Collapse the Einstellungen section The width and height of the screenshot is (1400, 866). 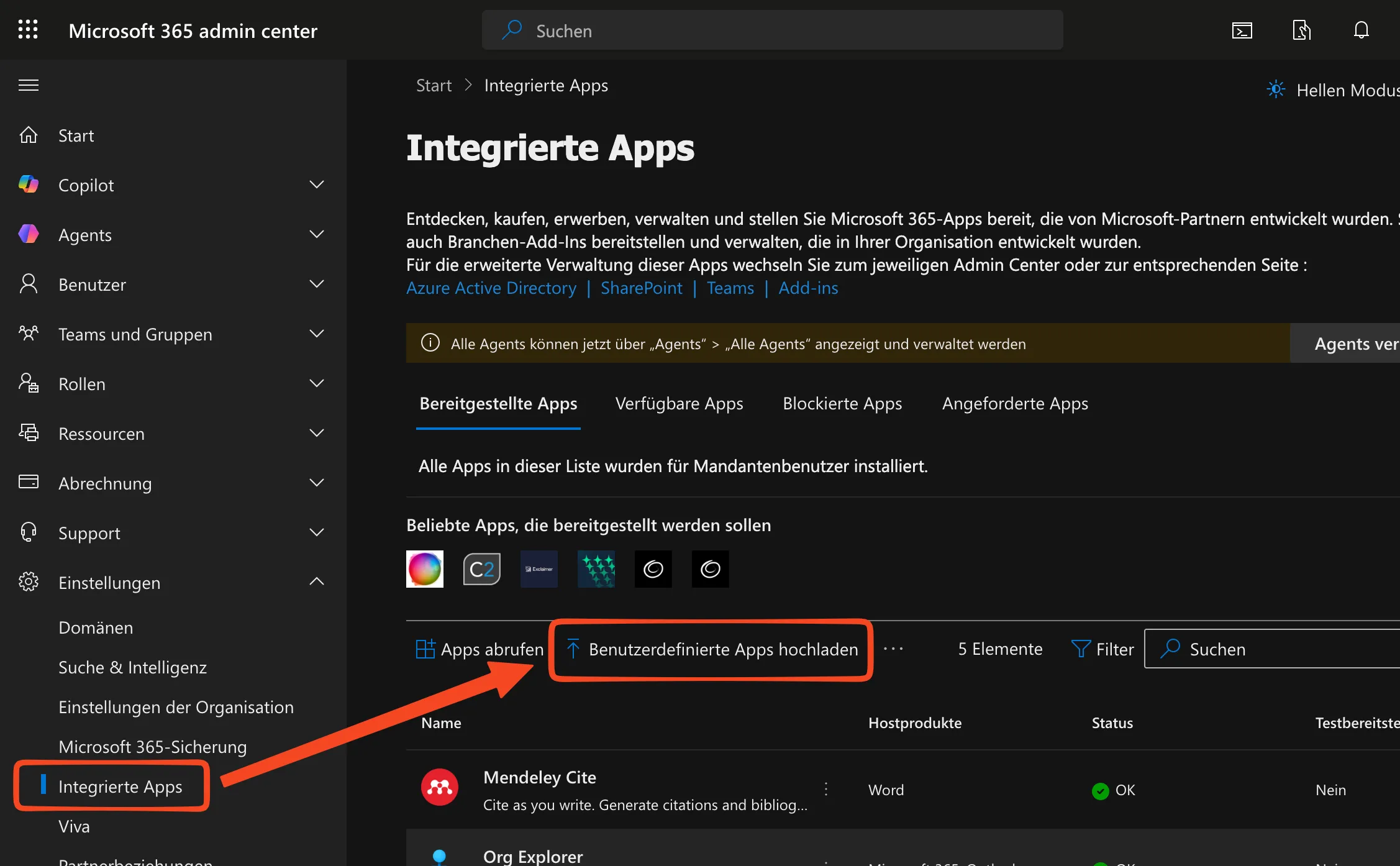tap(317, 581)
